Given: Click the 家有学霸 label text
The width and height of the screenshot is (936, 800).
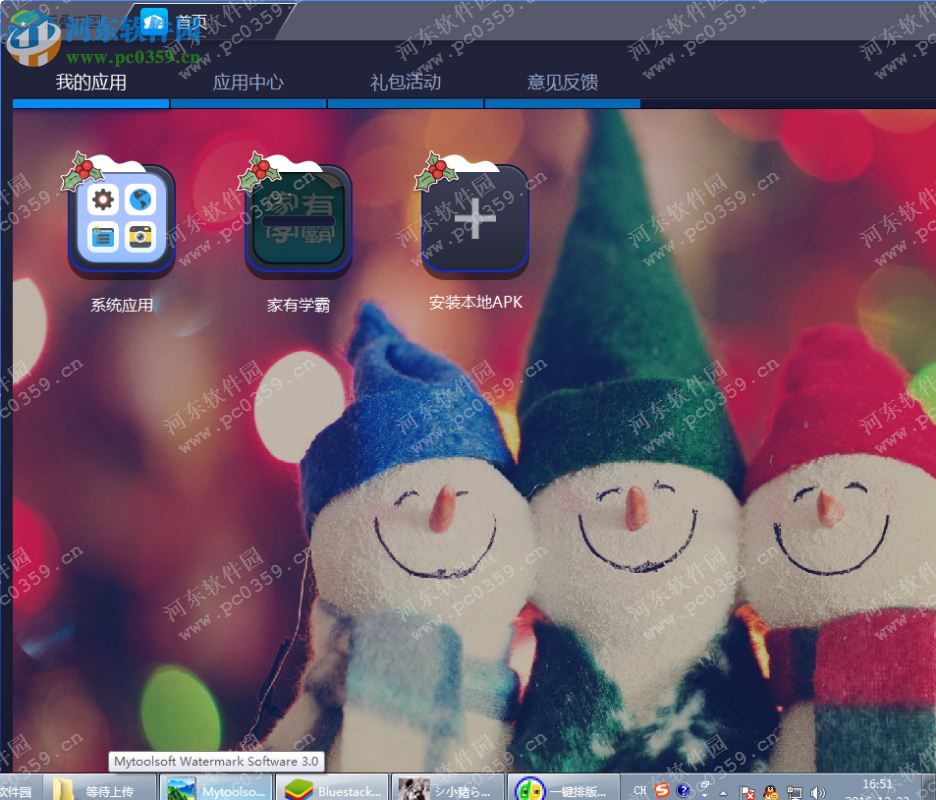Looking at the screenshot, I should tap(298, 305).
